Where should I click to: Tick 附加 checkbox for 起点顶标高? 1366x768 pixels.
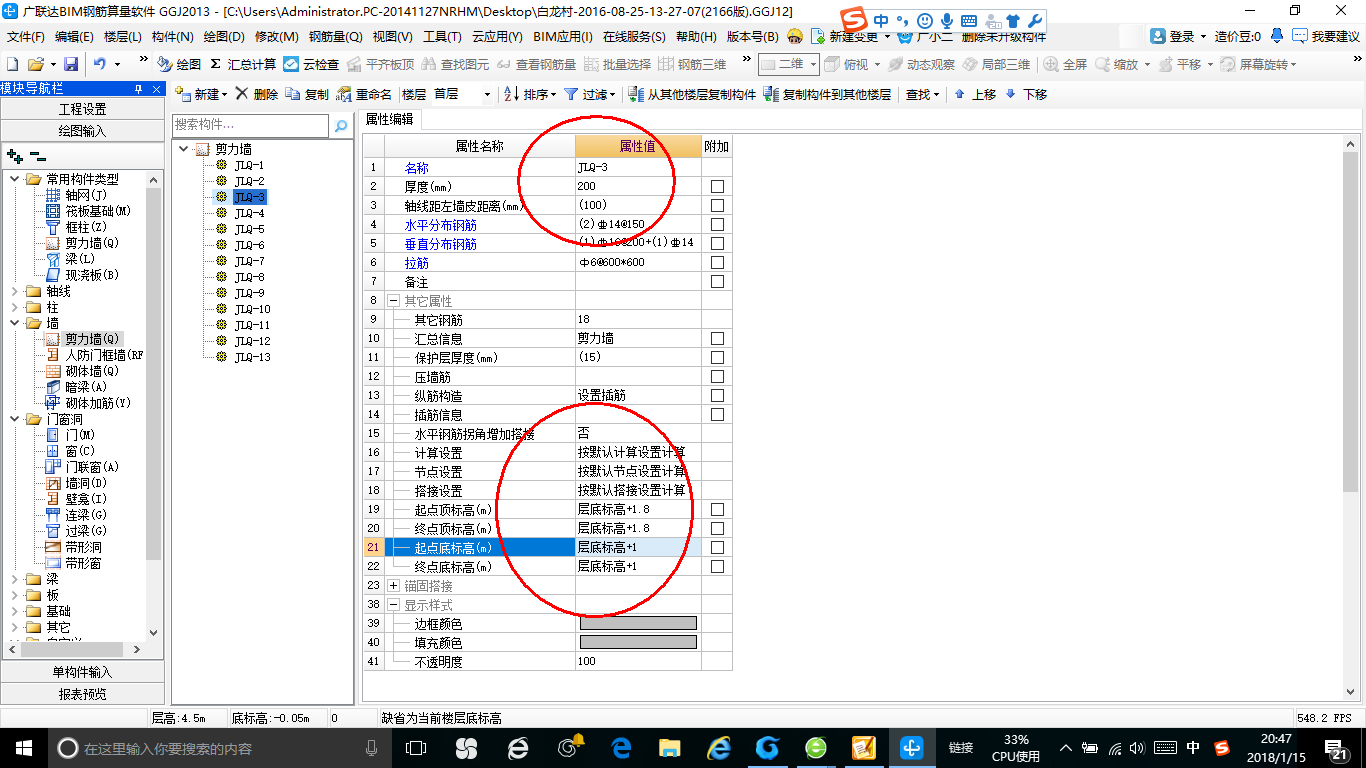pos(717,510)
